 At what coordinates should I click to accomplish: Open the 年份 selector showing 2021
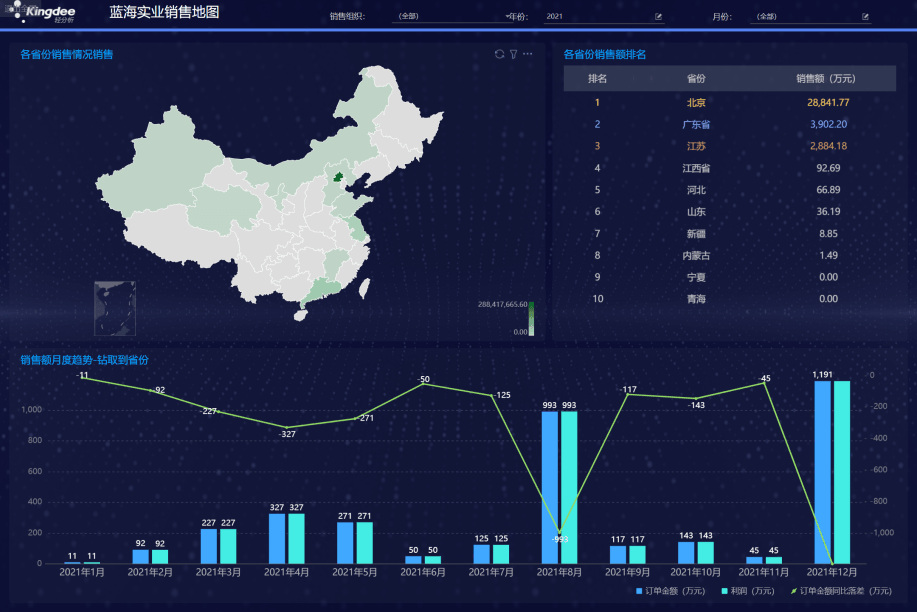(x=598, y=17)
